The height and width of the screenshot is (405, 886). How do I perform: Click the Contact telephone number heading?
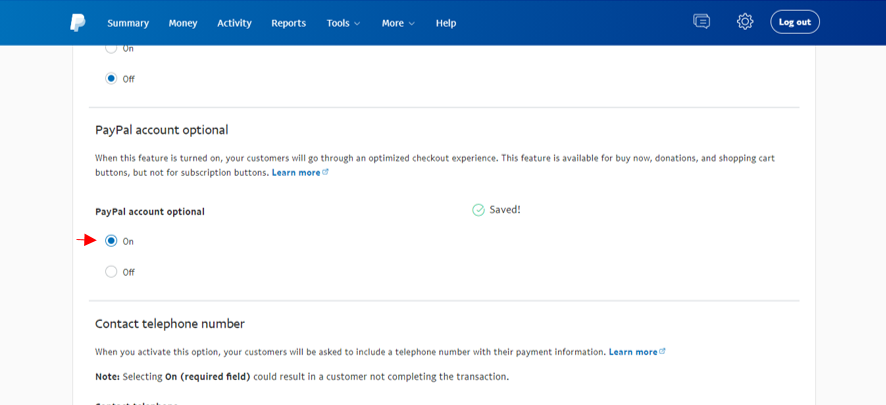(x=169, y=324)
